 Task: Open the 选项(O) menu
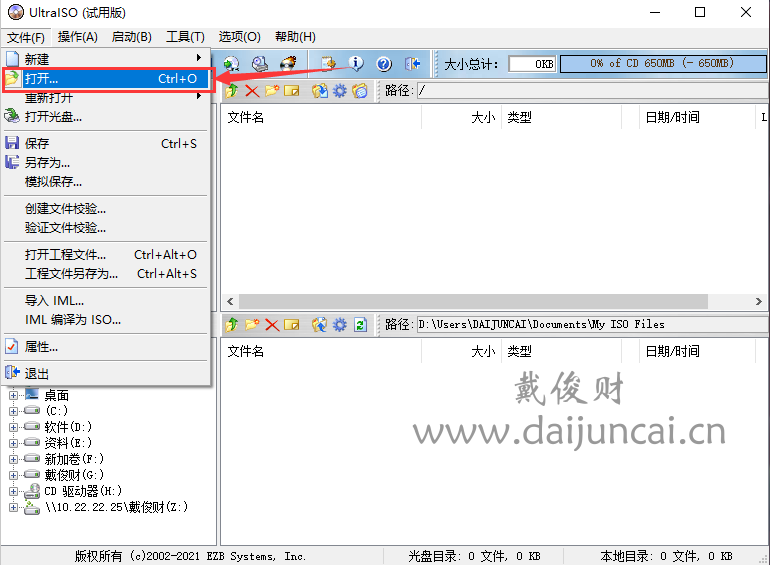239,37
